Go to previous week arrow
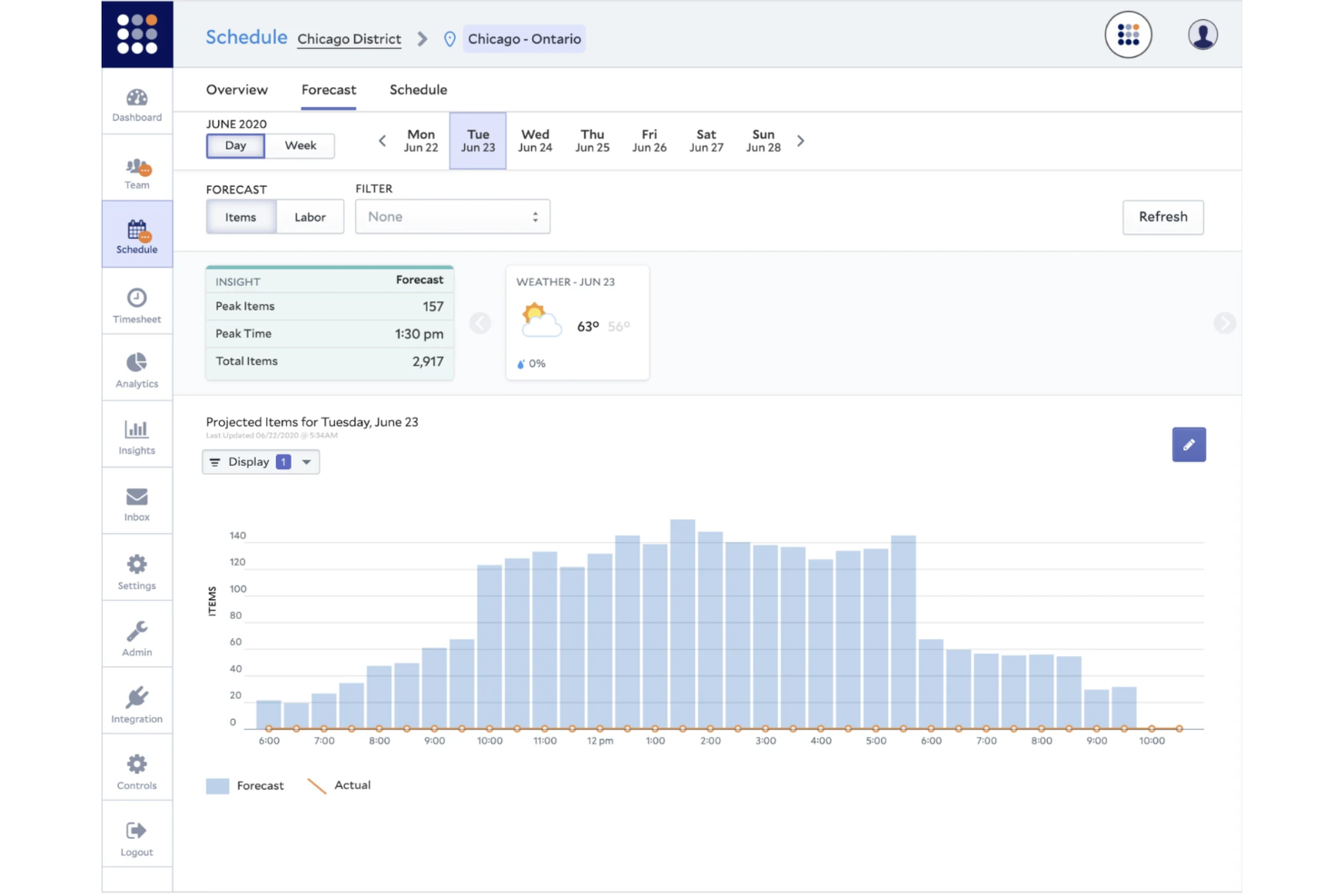The image size is (1344, 896). point(382,141)
